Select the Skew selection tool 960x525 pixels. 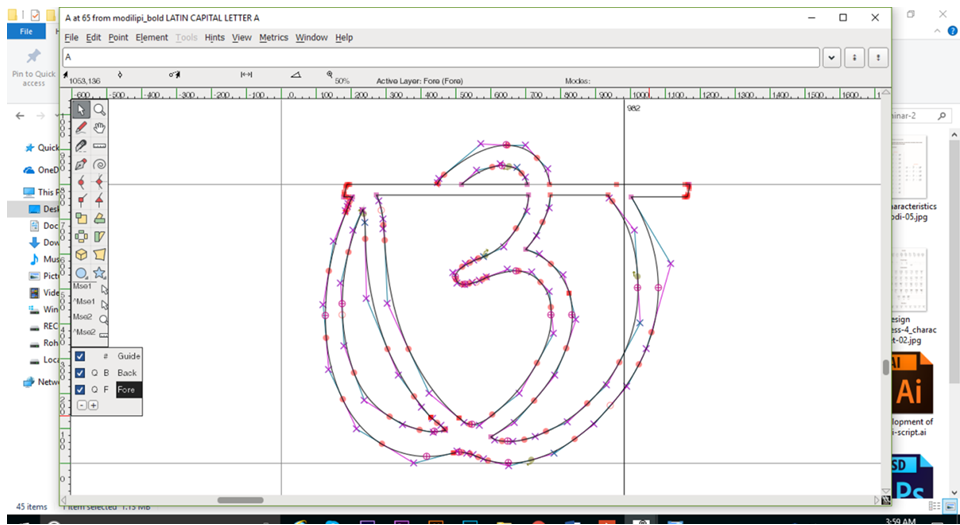(x=99, y=236)
